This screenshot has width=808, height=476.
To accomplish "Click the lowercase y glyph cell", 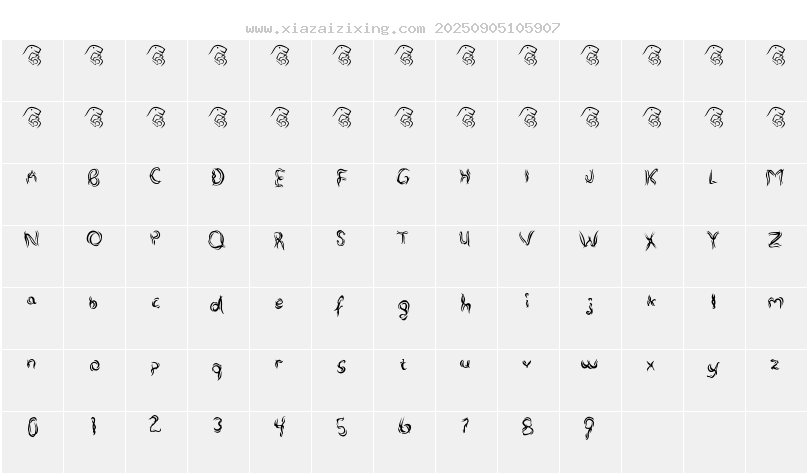I will click(713, 368).
